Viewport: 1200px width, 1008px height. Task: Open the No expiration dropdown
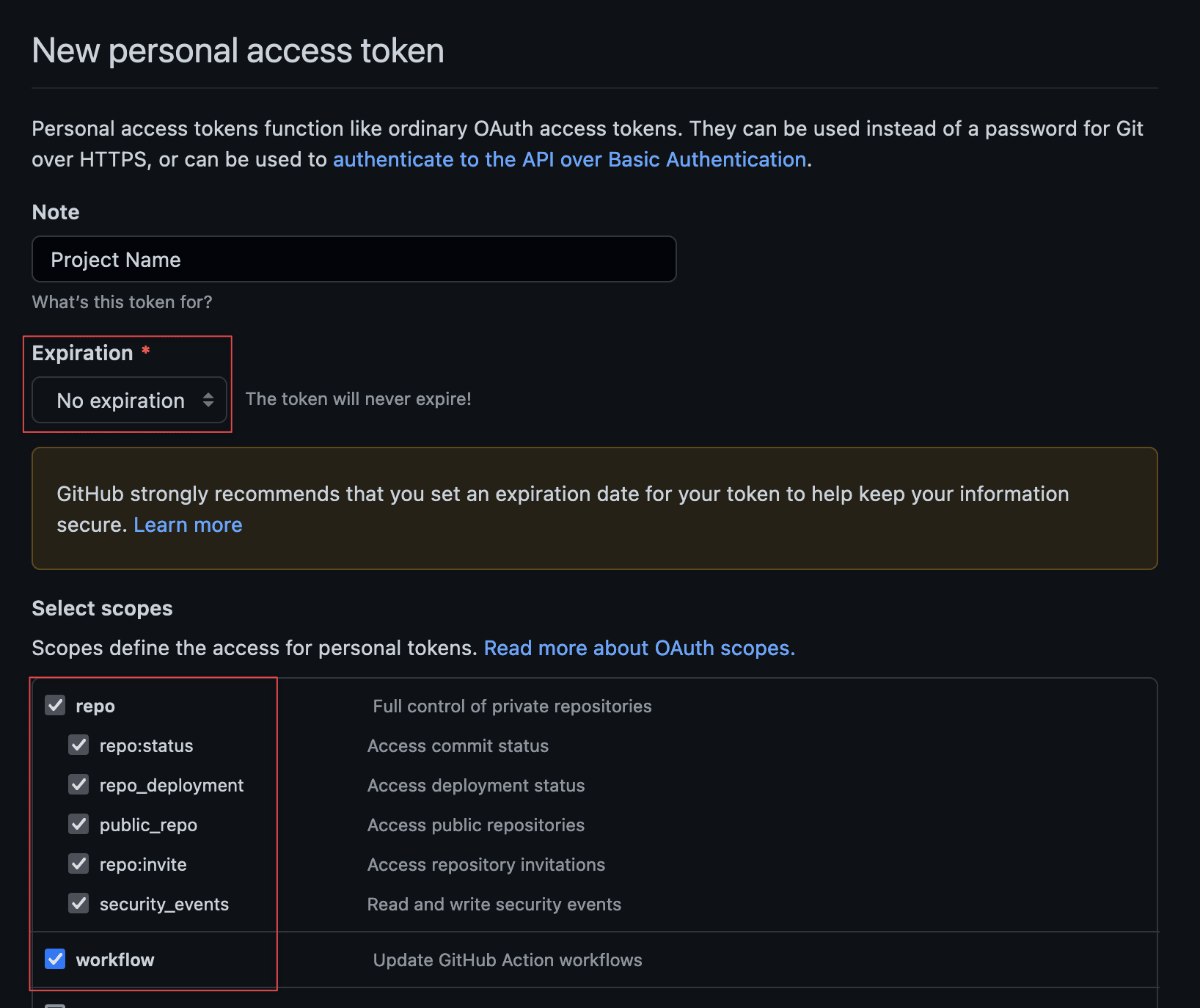pos(129,401)
